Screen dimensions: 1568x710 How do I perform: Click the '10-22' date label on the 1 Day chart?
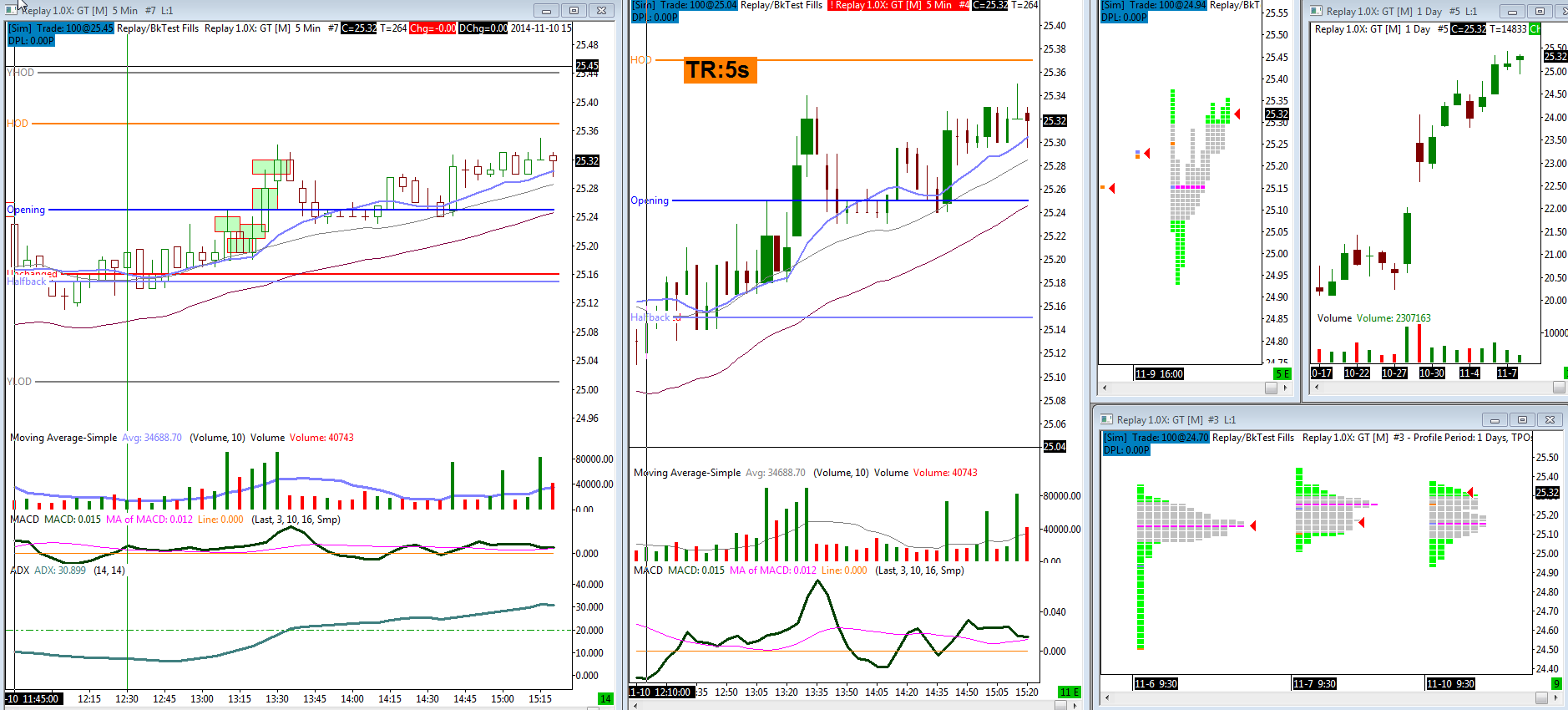point(1357,373)
